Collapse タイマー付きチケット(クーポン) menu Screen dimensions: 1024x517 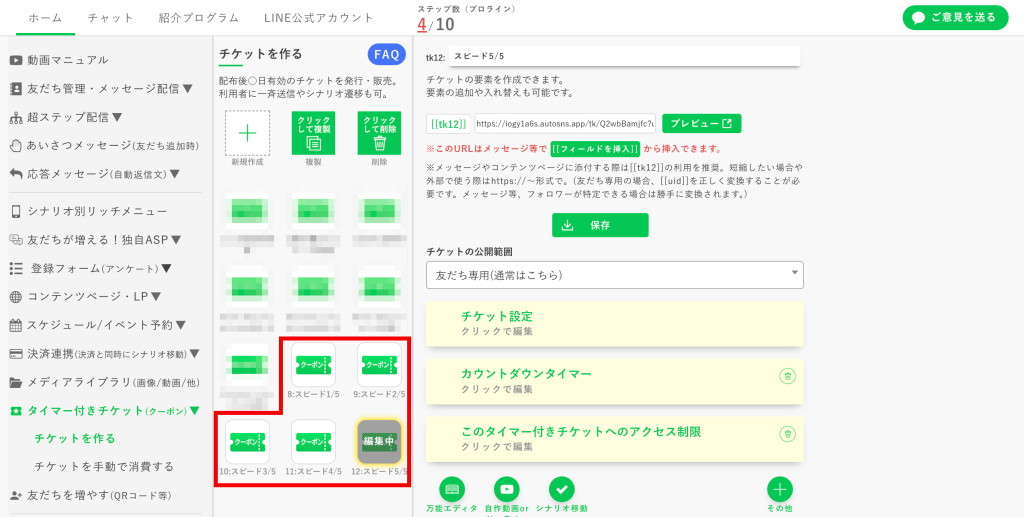point(104,411)
